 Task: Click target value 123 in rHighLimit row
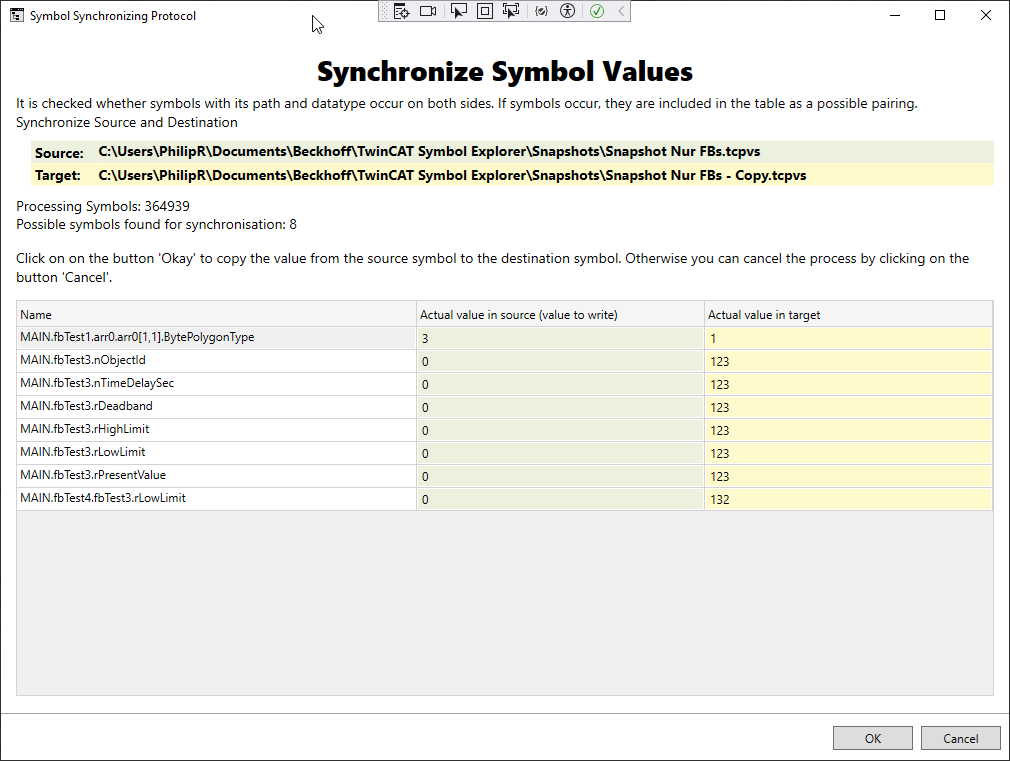click(x=848, y=430)
